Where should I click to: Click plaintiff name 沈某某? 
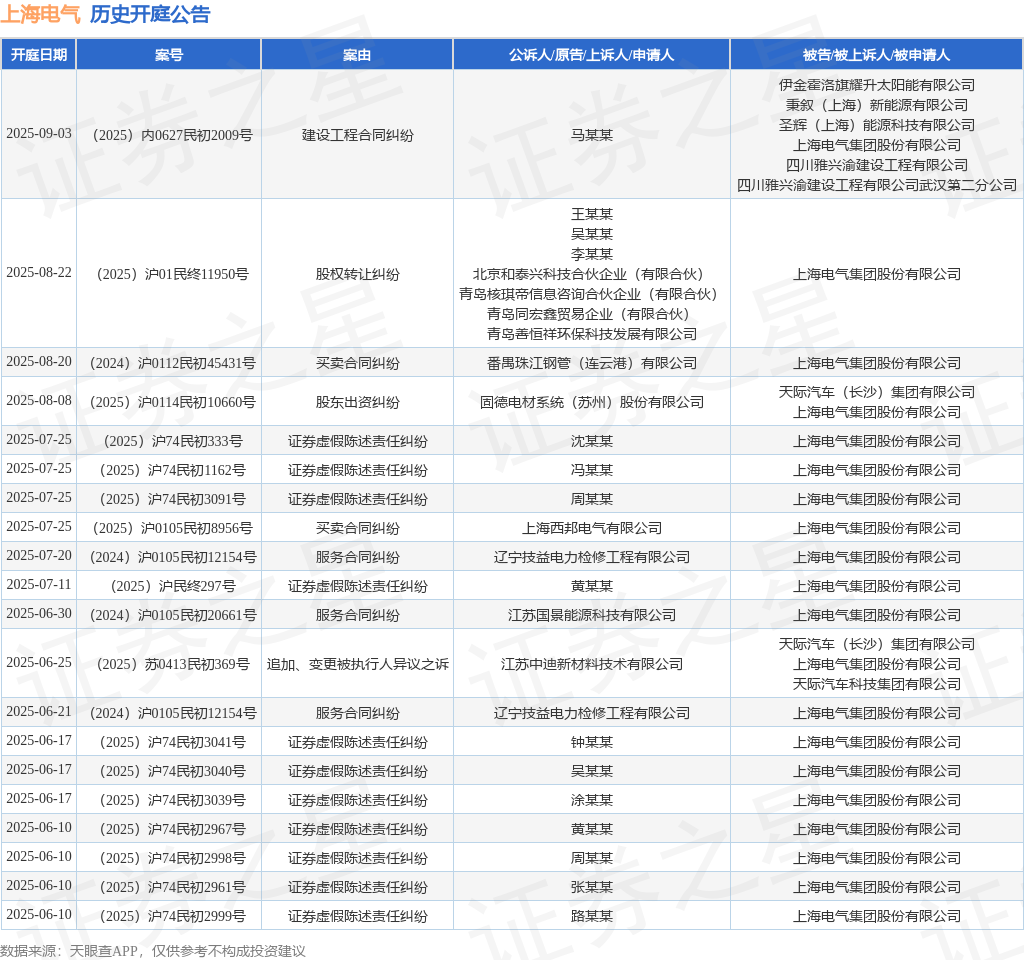point(592,441)
